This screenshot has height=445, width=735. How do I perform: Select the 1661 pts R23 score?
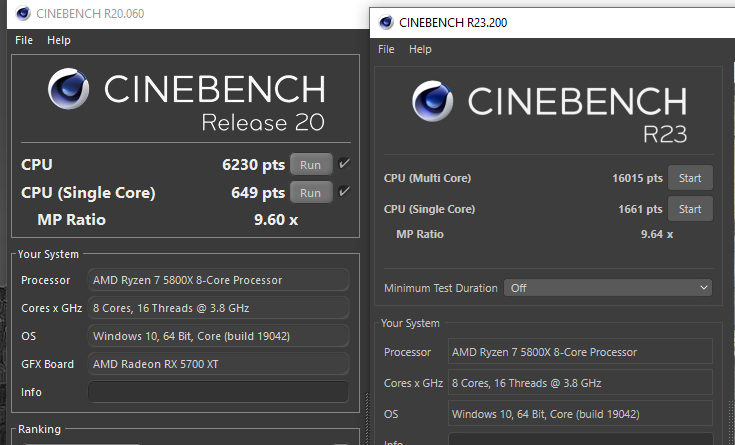pos(640,209)
